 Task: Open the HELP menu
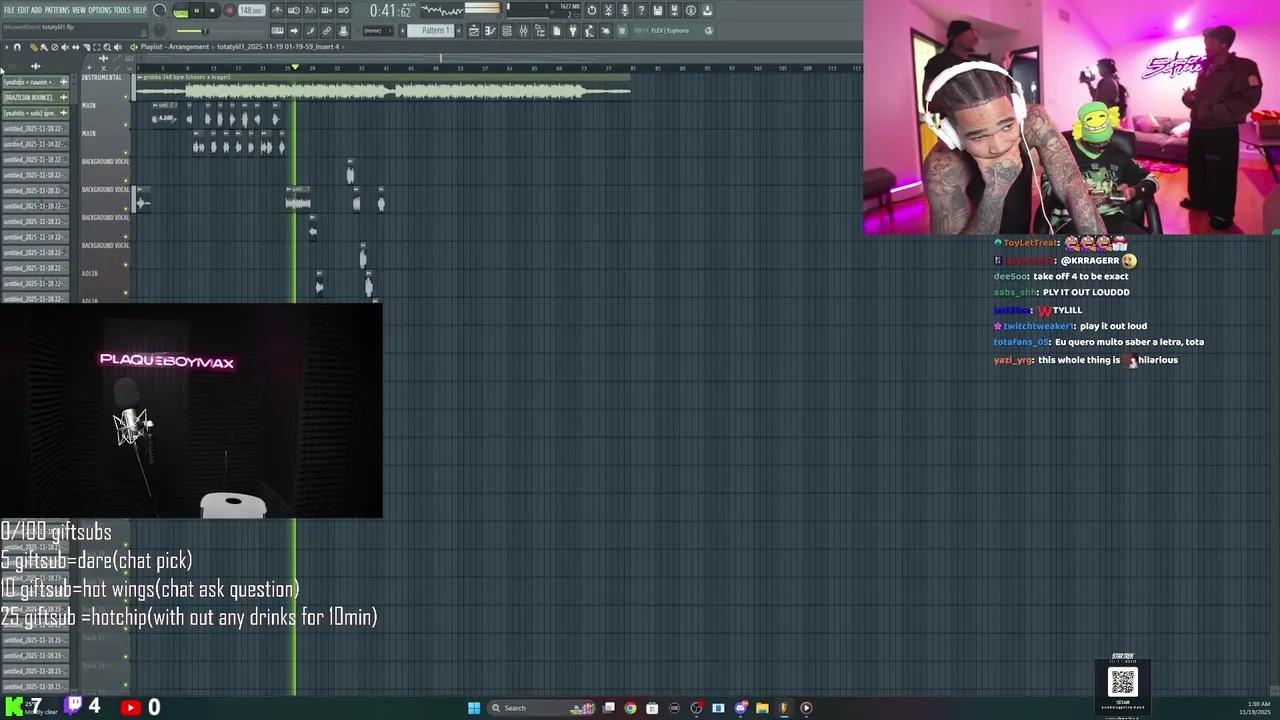pos(140,10)
